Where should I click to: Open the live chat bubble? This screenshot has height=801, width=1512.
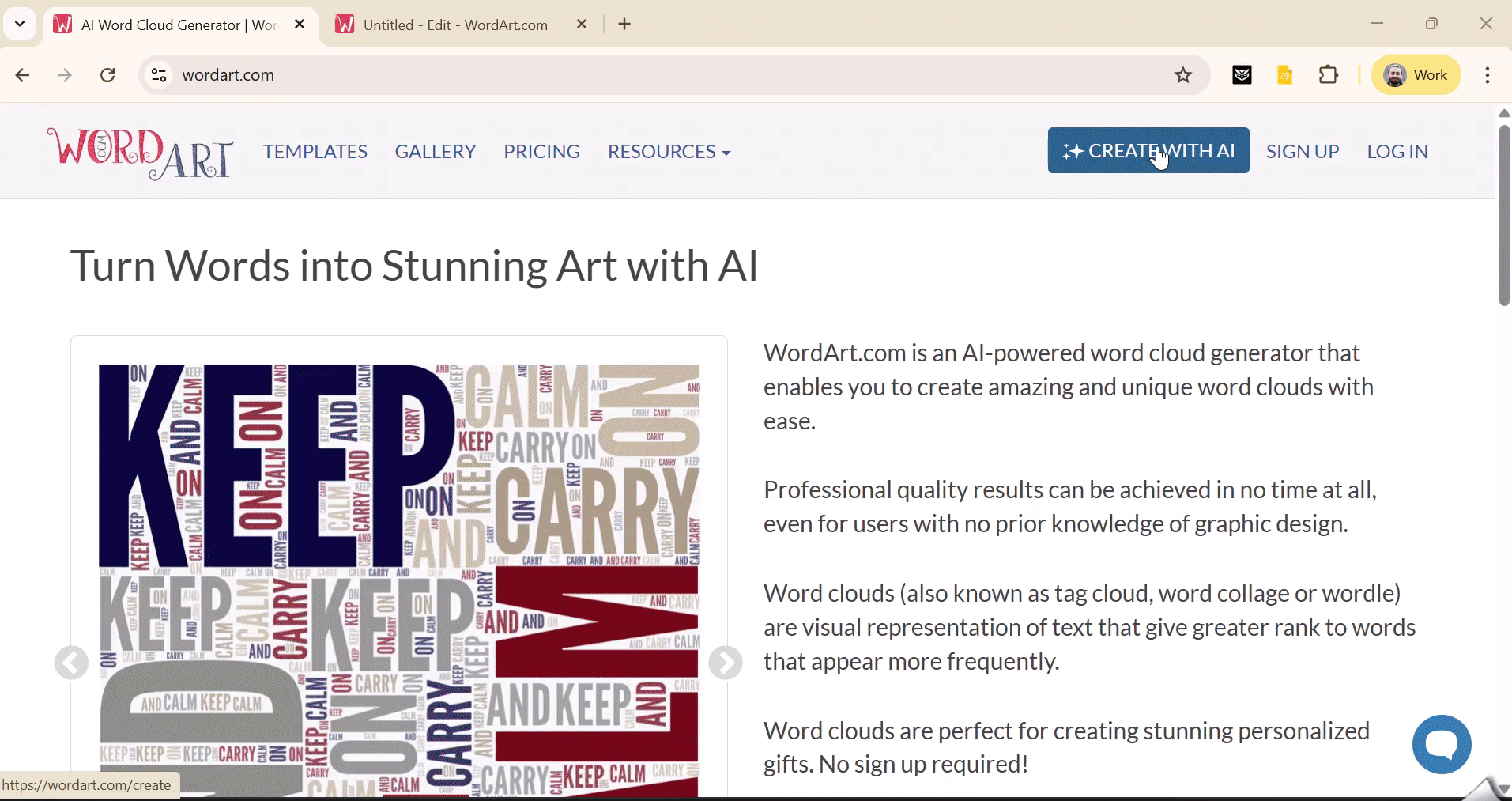tap(1441, 744)
